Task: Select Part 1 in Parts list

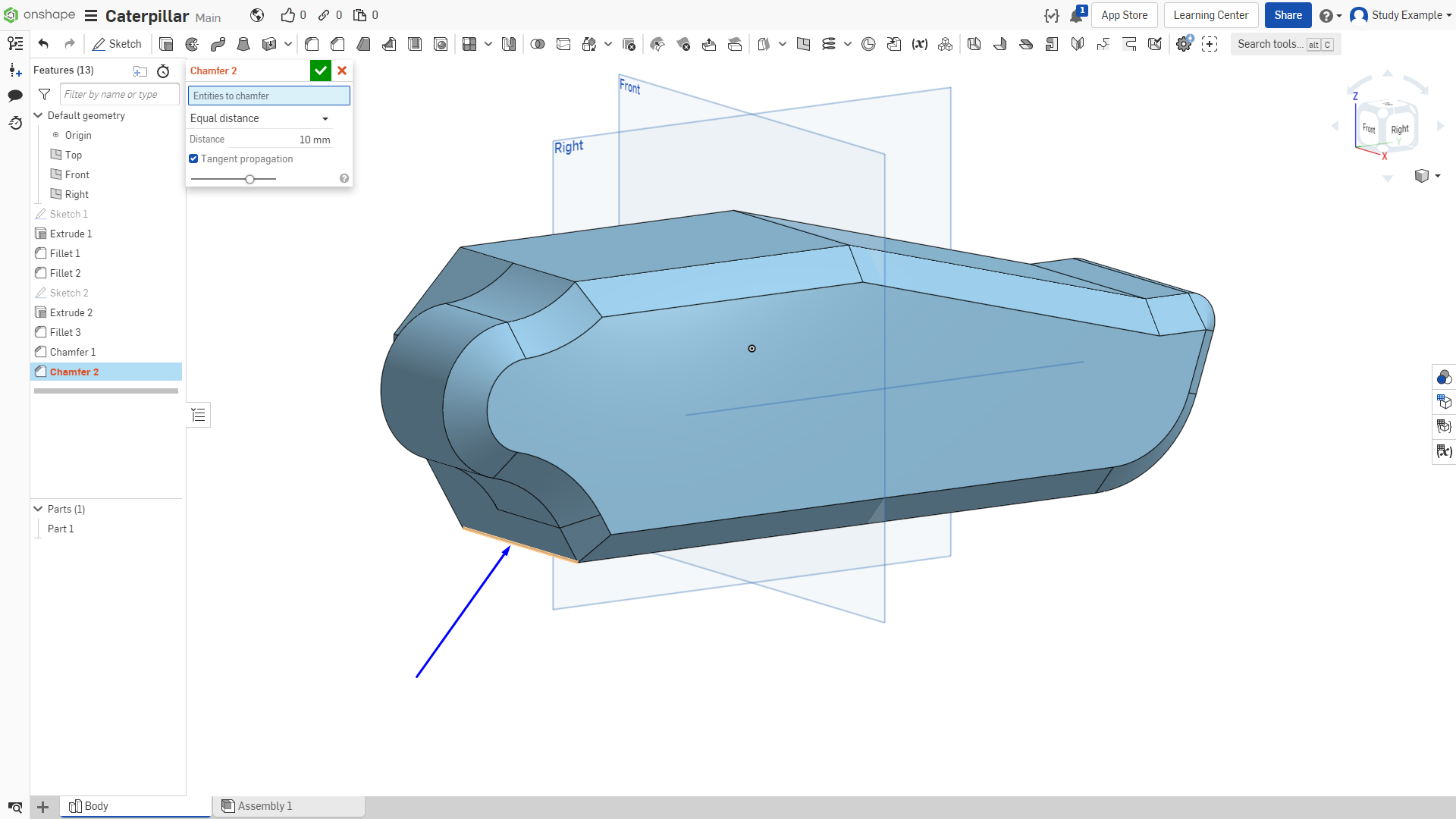Action: click(x=61, y=529)
